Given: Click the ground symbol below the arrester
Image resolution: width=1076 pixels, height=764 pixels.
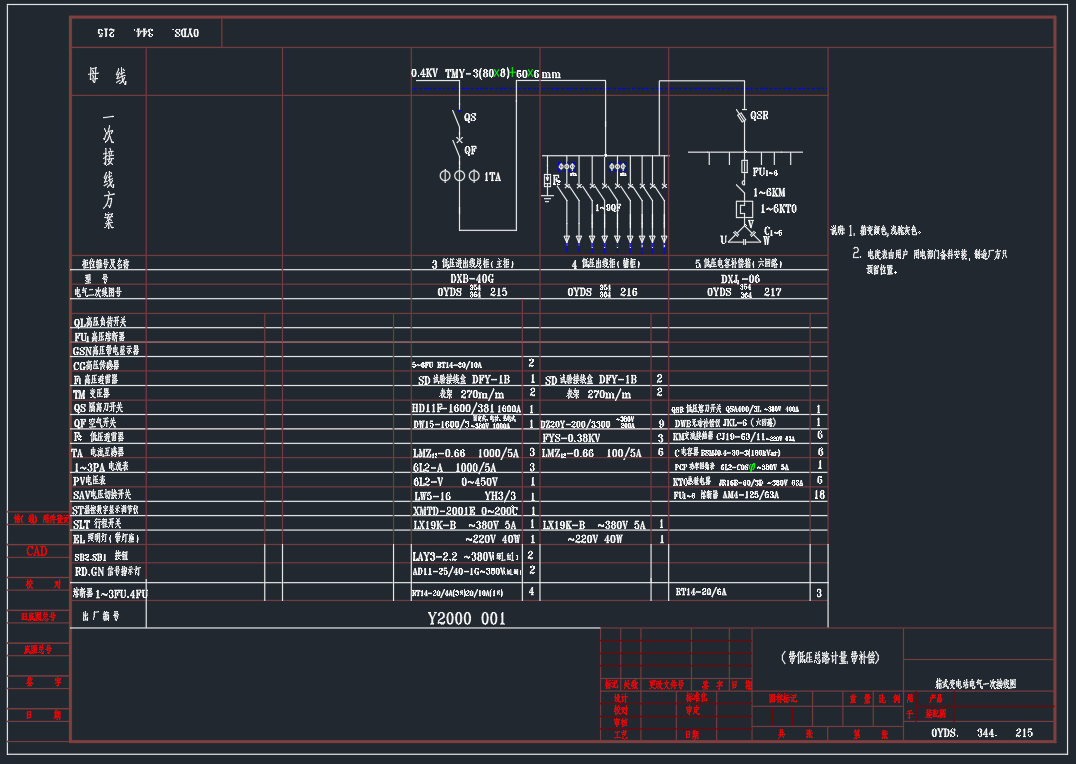Looking at the screenshot, I should [x=547, y=197].
